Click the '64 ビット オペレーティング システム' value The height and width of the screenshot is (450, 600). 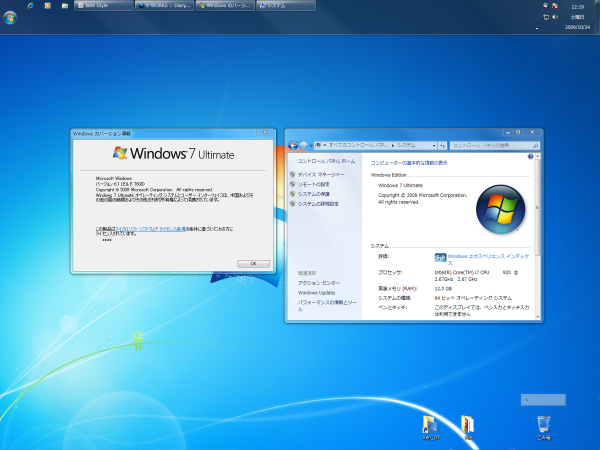(473, 298)
